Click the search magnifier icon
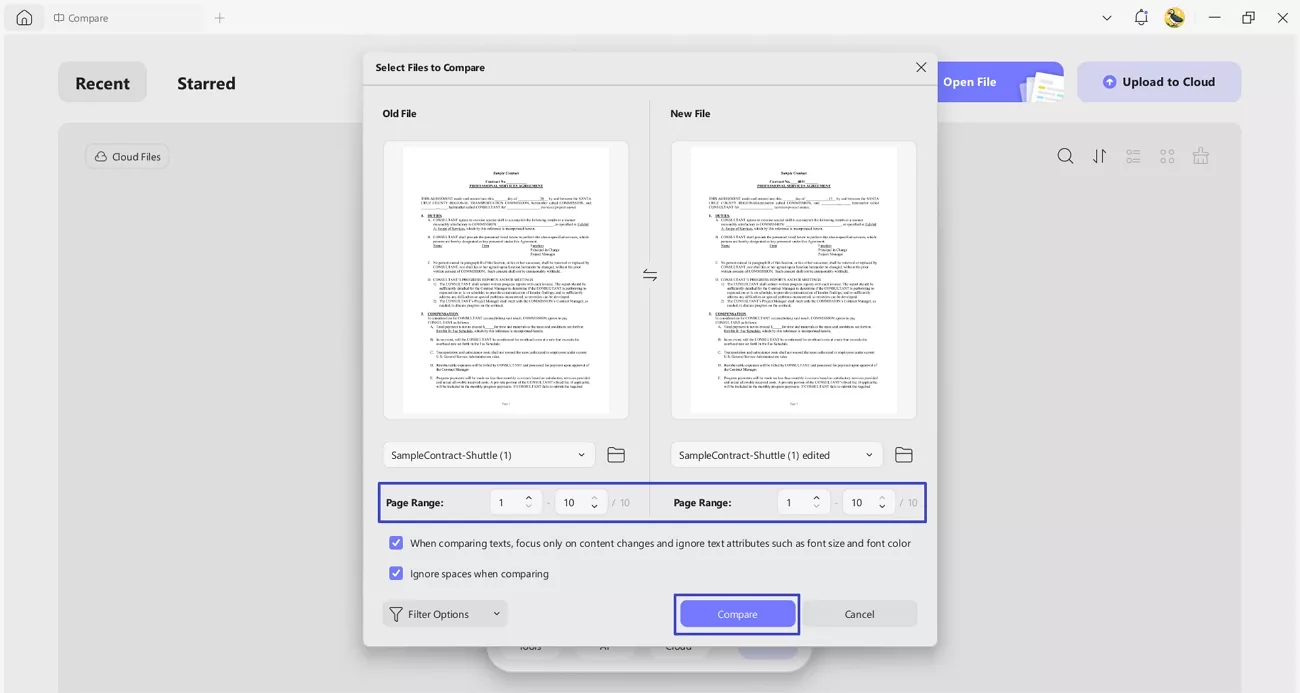 [1065, 156]
